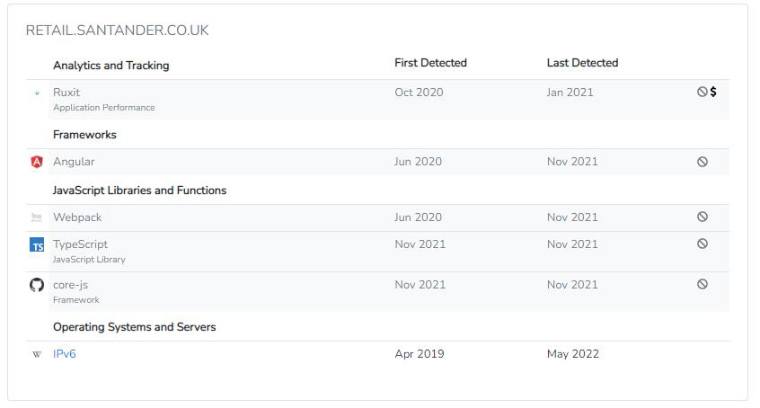Click the Webpack row icon
760x408 pixels.
[x=36, y=217]
